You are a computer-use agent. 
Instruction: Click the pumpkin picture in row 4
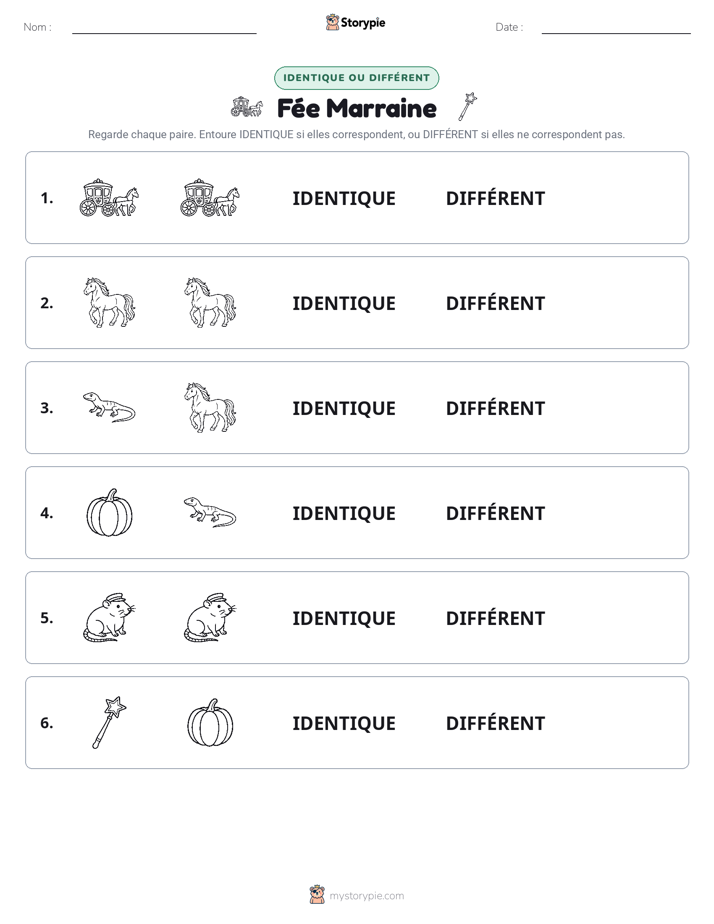(109, 512)
